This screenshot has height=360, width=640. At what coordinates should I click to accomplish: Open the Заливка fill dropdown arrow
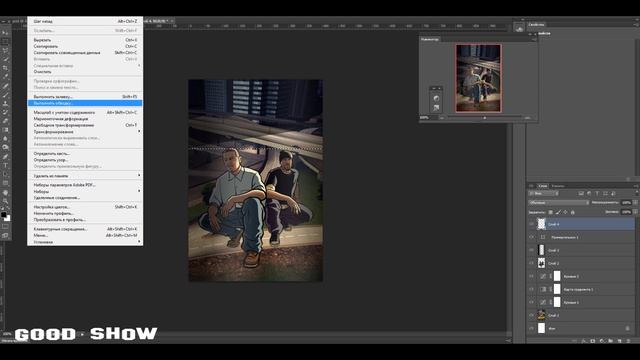point(635,212)
